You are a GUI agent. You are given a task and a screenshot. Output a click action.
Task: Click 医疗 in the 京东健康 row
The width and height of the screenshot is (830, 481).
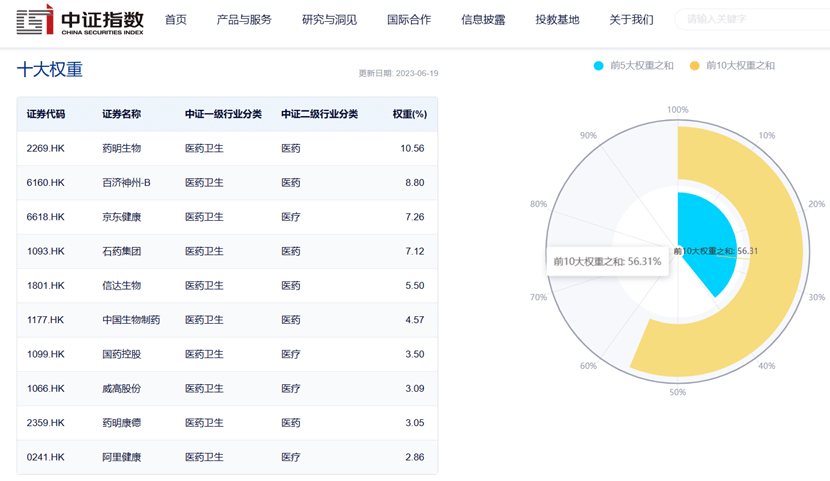point(291,217)
